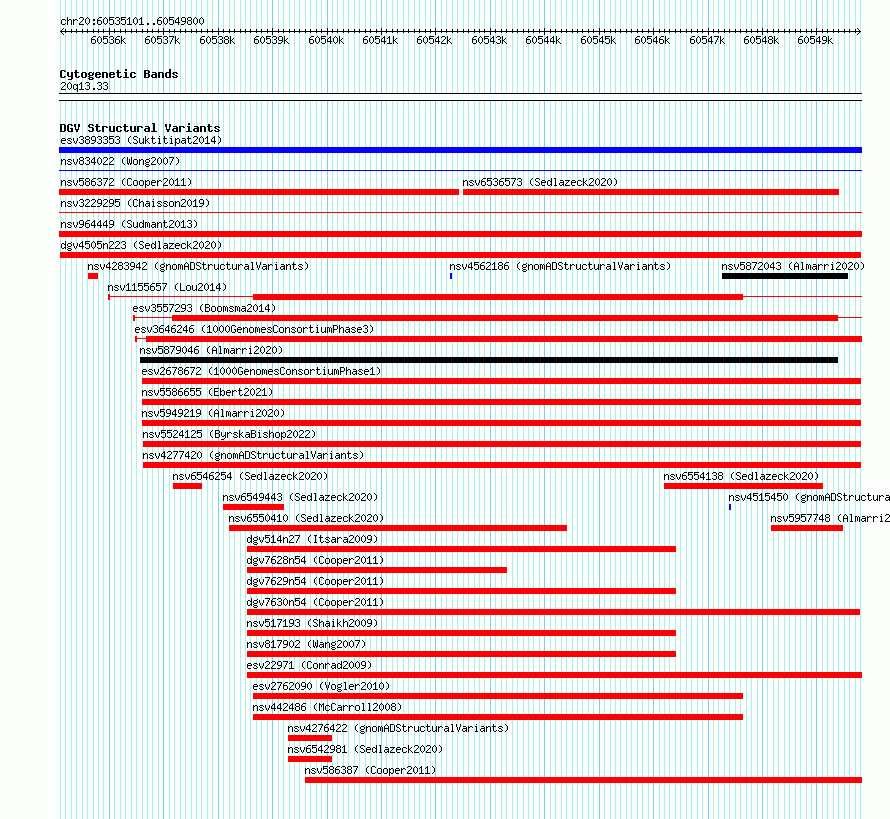Select esv2678672 (1000GenomesConsortiumPhase1) label

(261, 371)
